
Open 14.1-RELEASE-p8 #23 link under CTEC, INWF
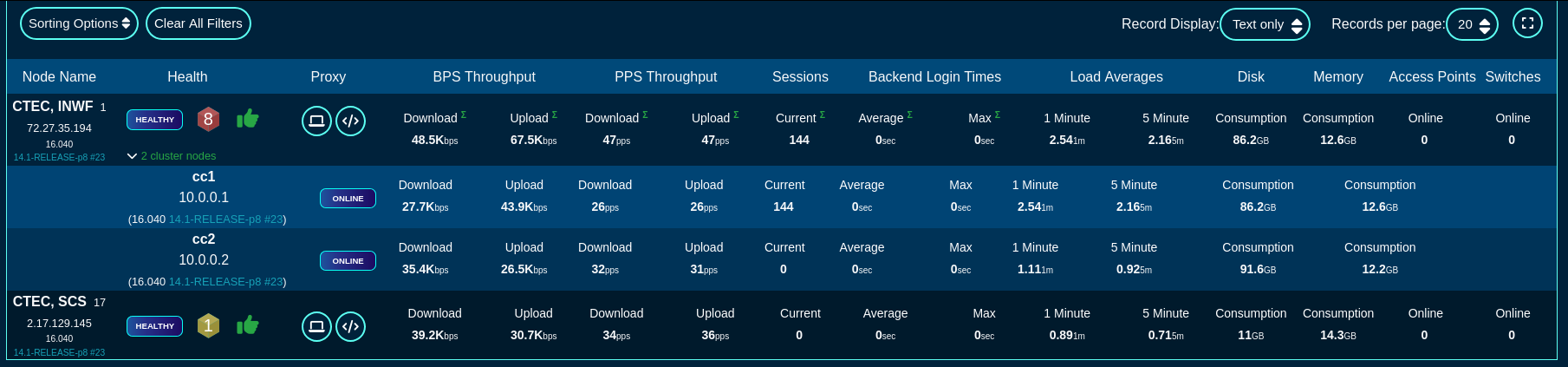coord(59,157)
